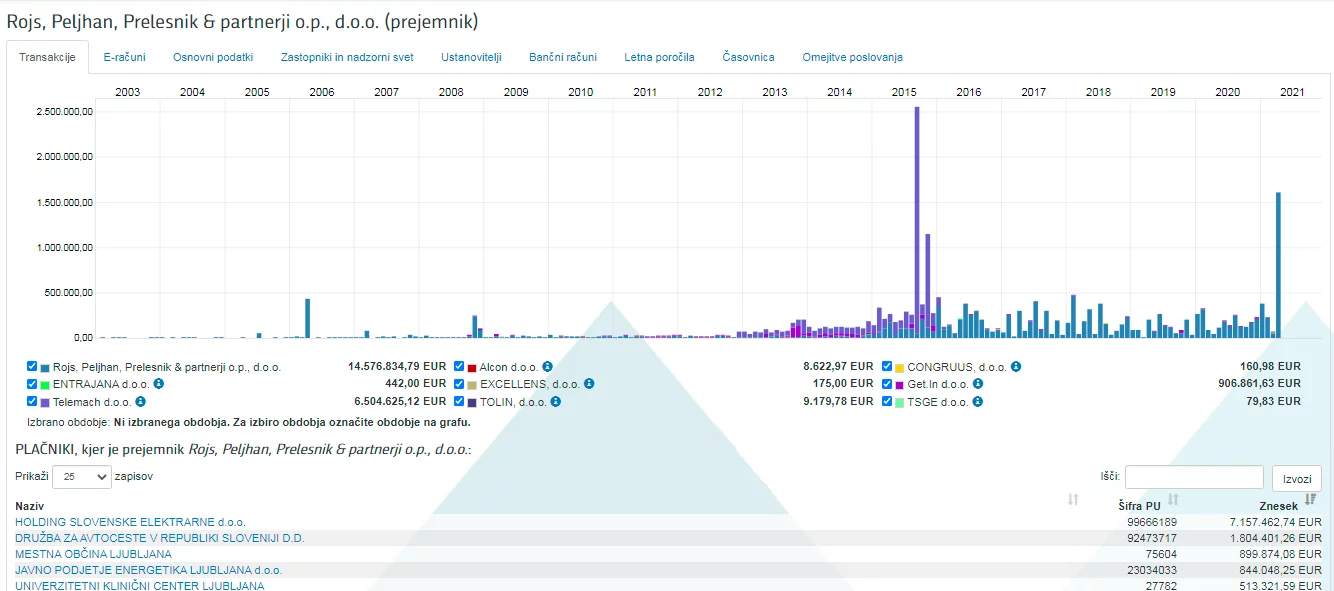Screen dimensions: 1334x591
Task: Uncheck the Telemach d.o.o. series checkbox
Action: coord(33,401)
